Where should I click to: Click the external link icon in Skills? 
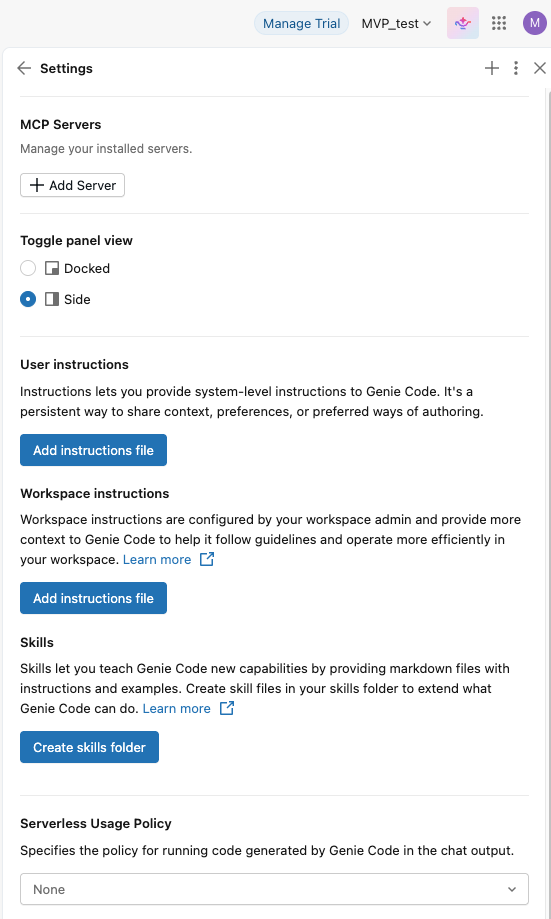(227, 708)
